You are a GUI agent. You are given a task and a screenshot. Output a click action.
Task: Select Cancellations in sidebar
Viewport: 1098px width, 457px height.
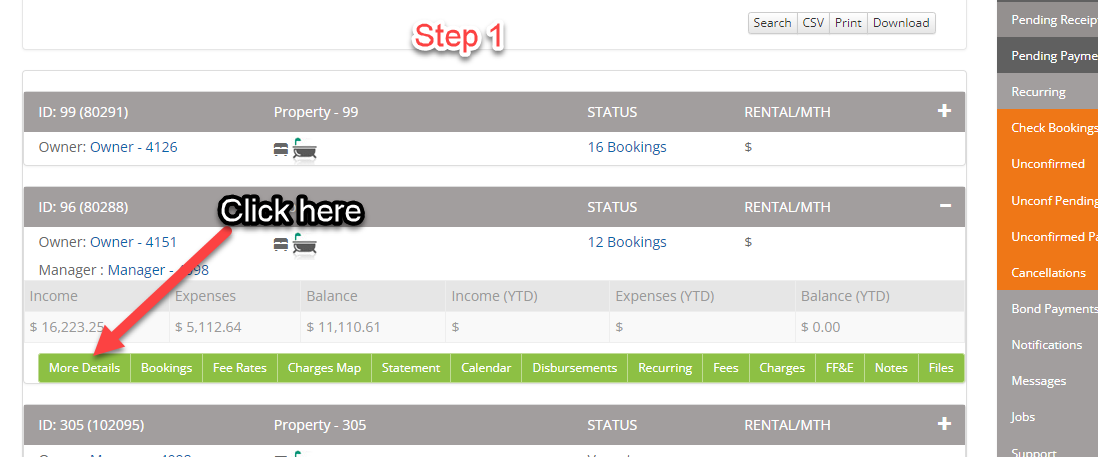tap(1048, 273)
